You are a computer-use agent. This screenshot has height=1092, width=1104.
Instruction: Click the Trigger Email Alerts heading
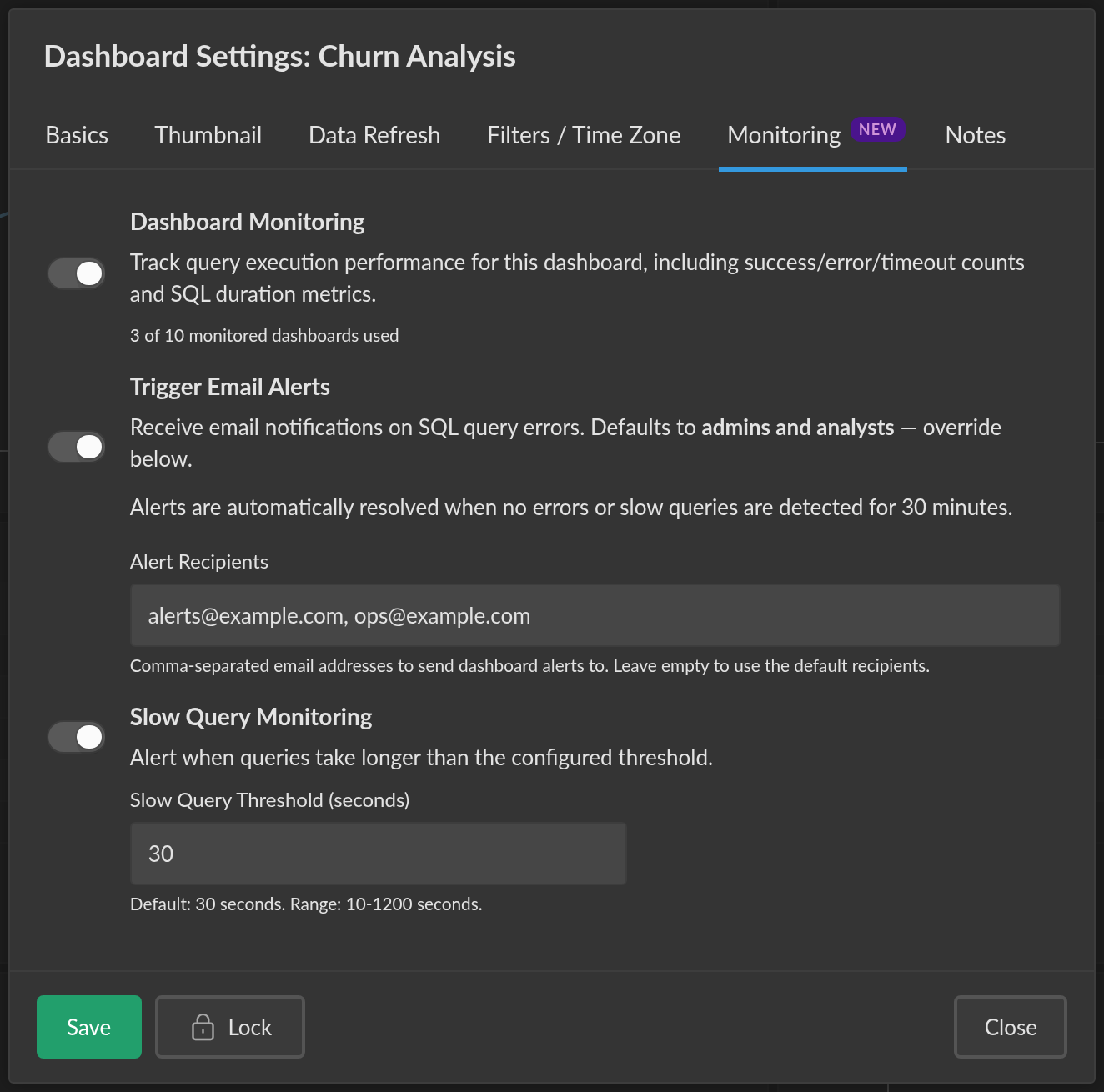pos(230,387)
